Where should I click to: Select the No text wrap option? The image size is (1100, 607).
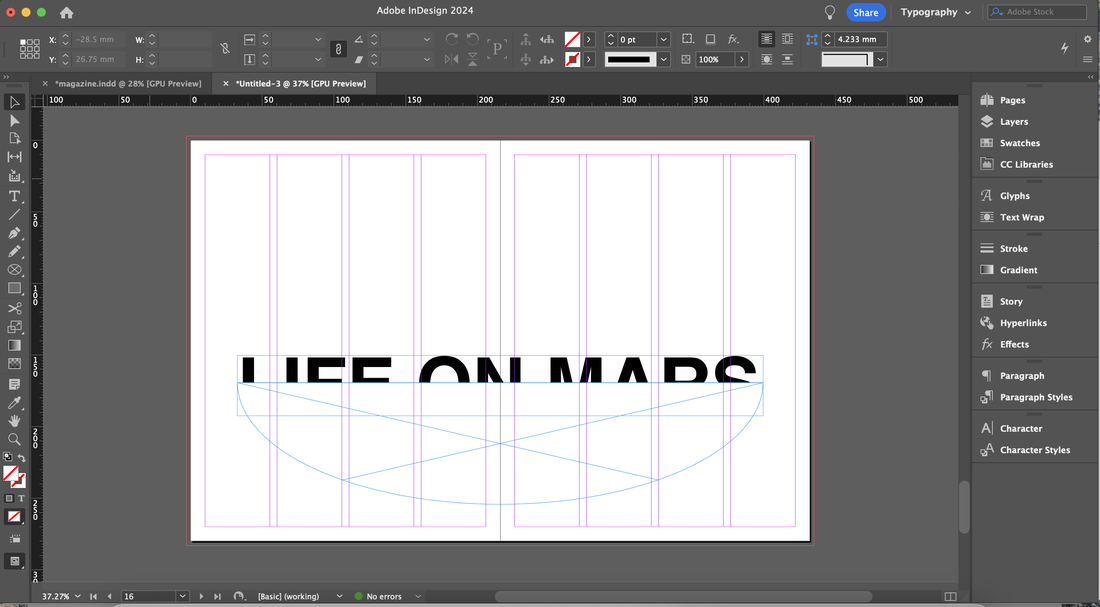pos(767,39)
